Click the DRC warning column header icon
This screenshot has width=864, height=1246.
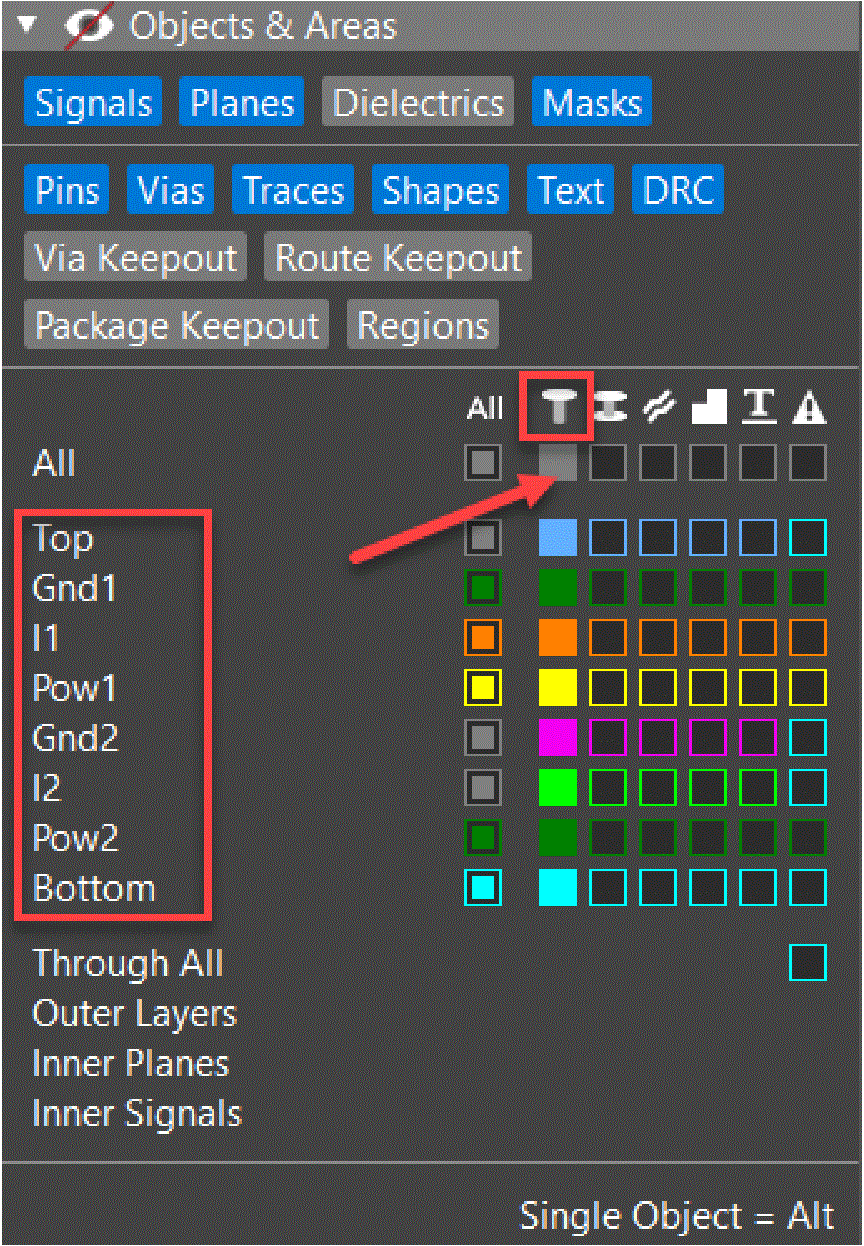(x=808, y=406)
